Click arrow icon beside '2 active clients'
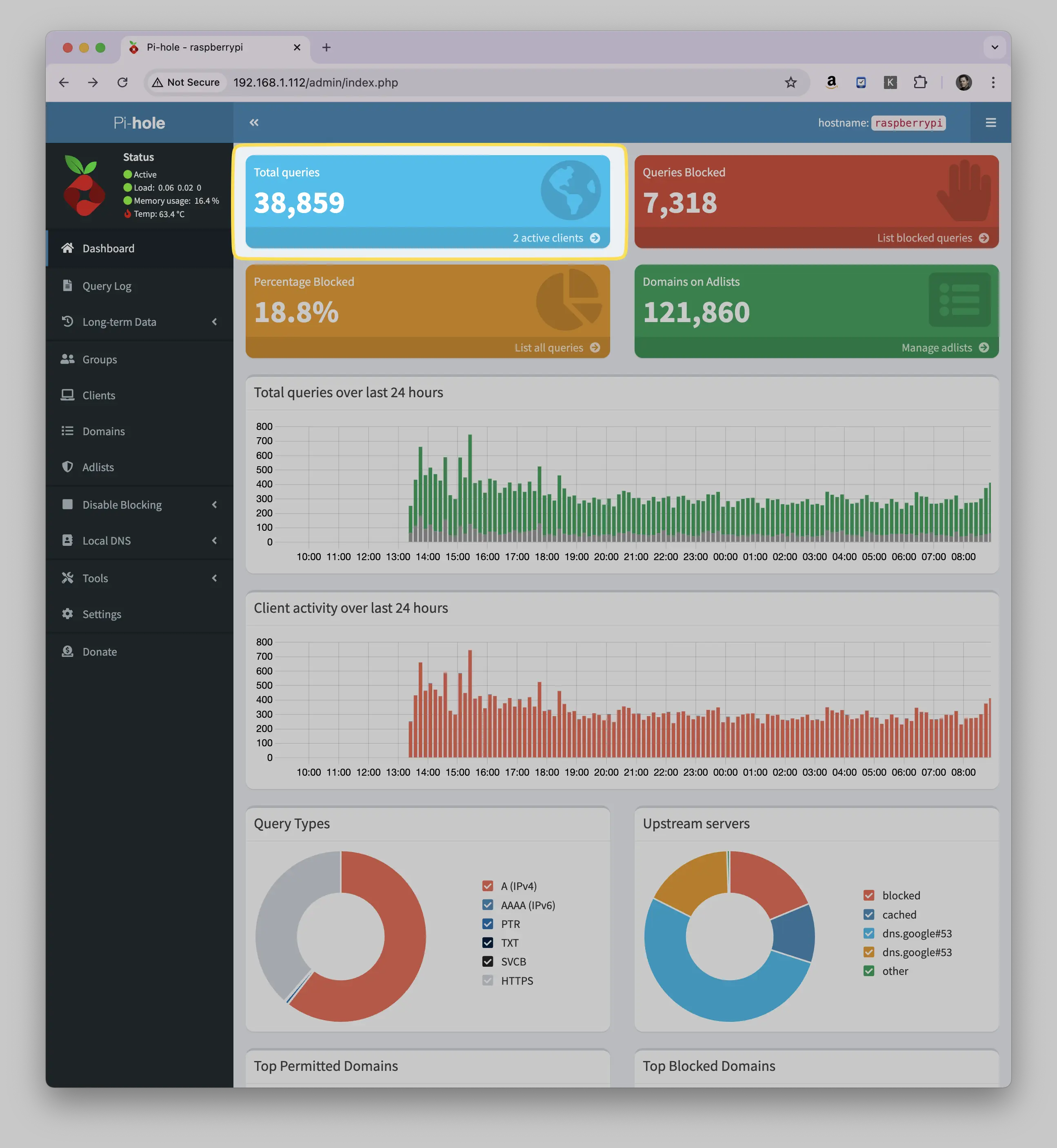 coord(595,238)
